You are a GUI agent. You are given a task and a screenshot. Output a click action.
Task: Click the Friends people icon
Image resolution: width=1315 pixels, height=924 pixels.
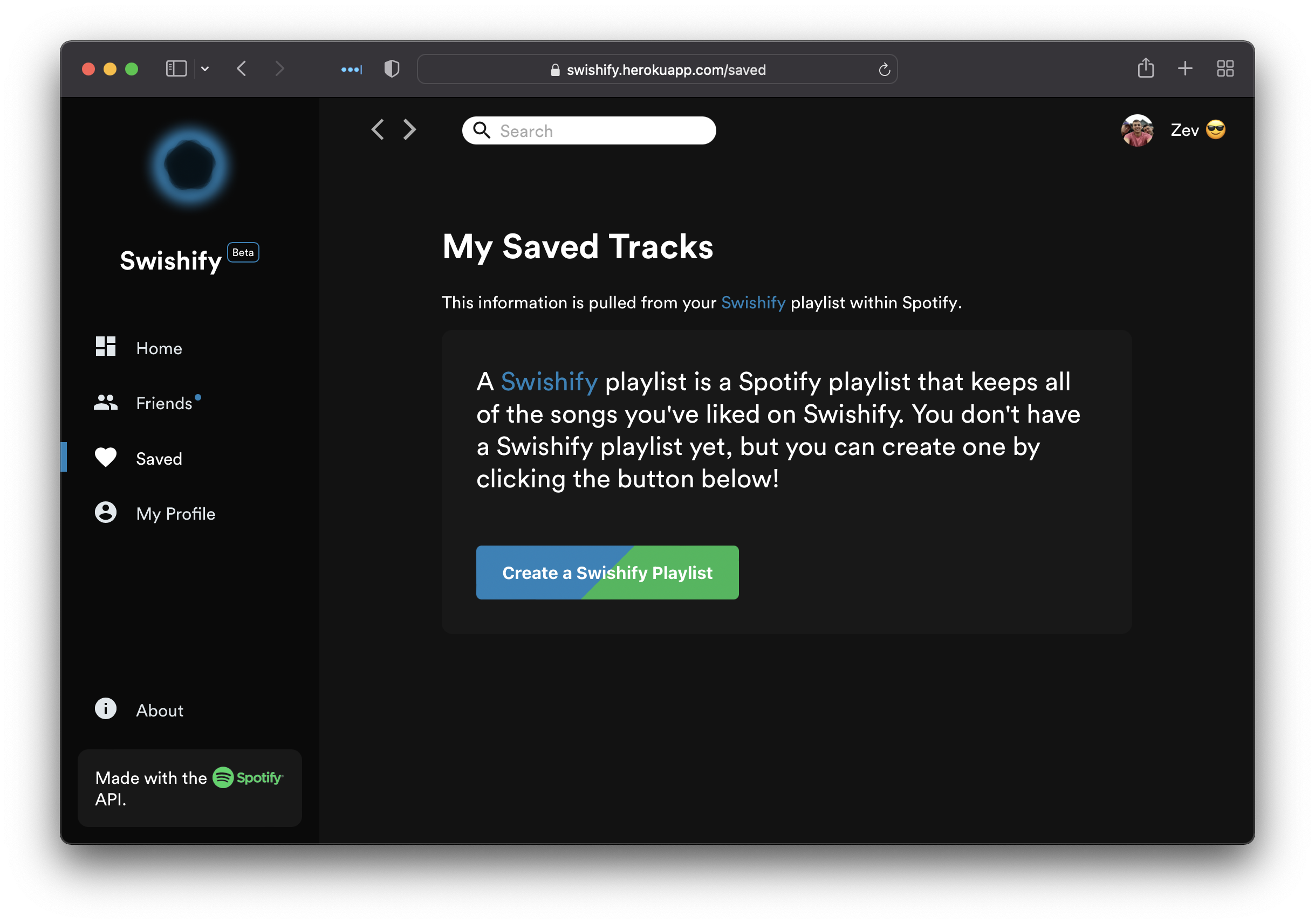[x=105, y=403]
